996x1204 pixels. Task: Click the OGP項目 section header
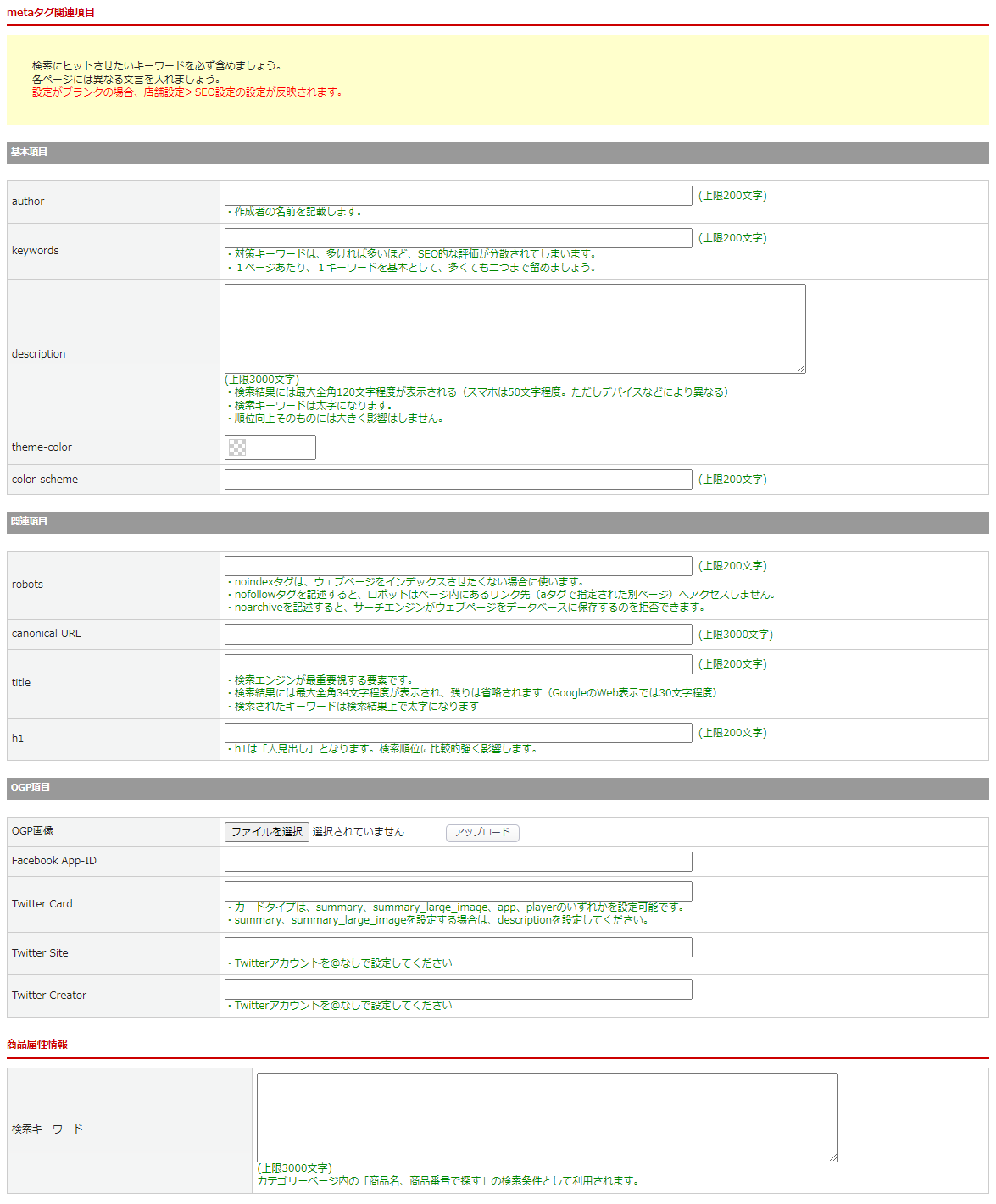click(498, 788)
